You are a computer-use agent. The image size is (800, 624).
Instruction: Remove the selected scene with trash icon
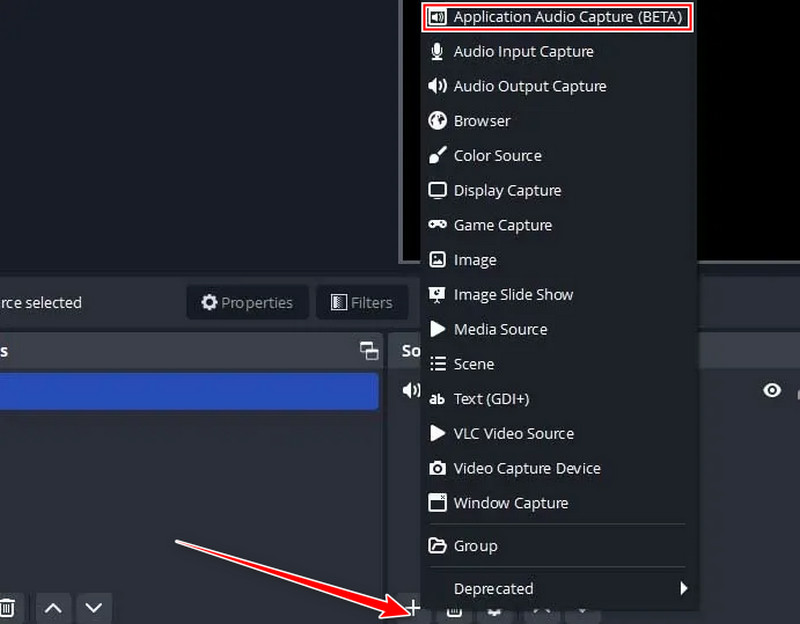7,608
